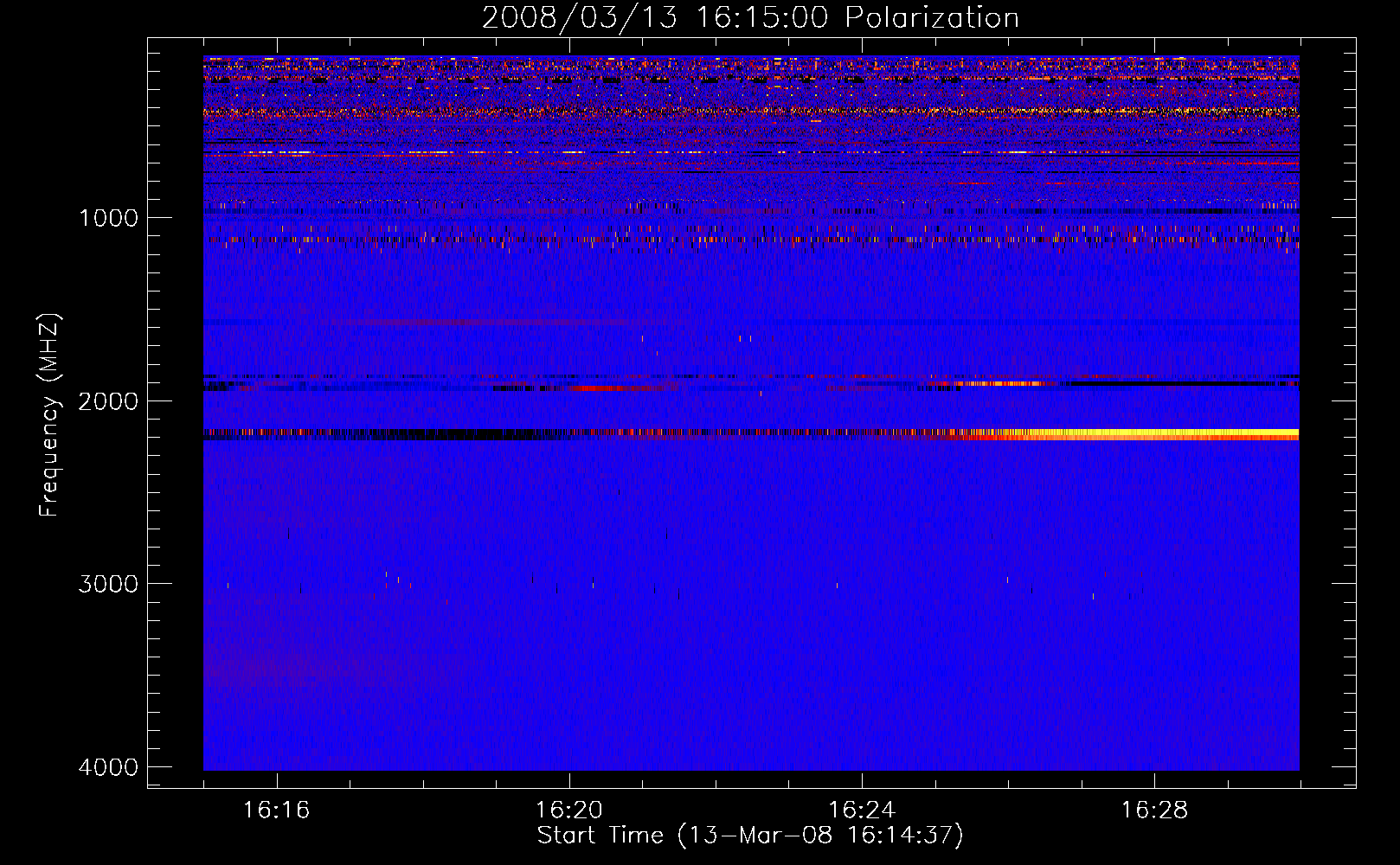Click the 'Frequency (MHZ)' axis label
This screenshot has height=865, width=1400.
50,414
